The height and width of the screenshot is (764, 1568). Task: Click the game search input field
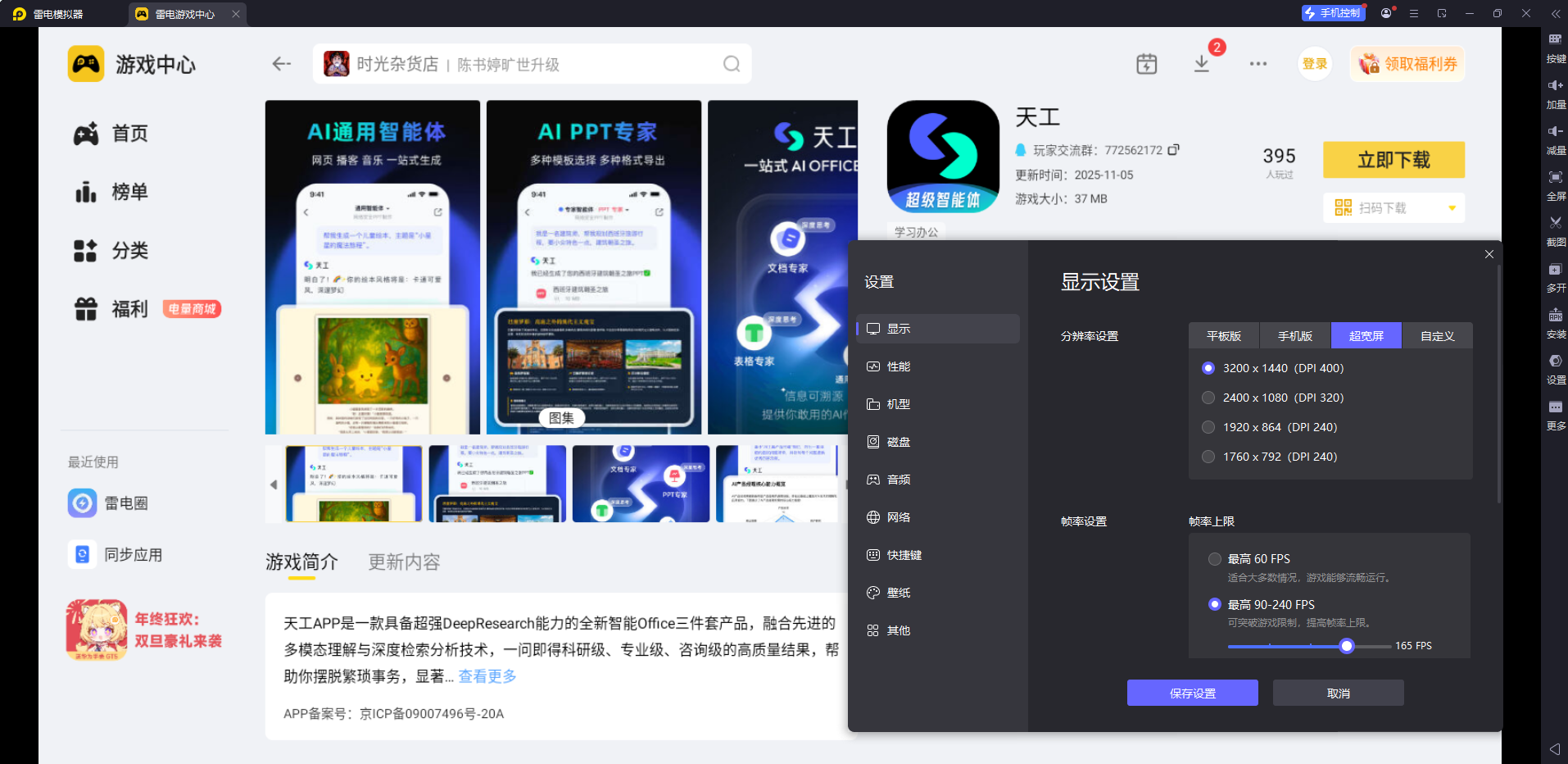tap(532, 64)
